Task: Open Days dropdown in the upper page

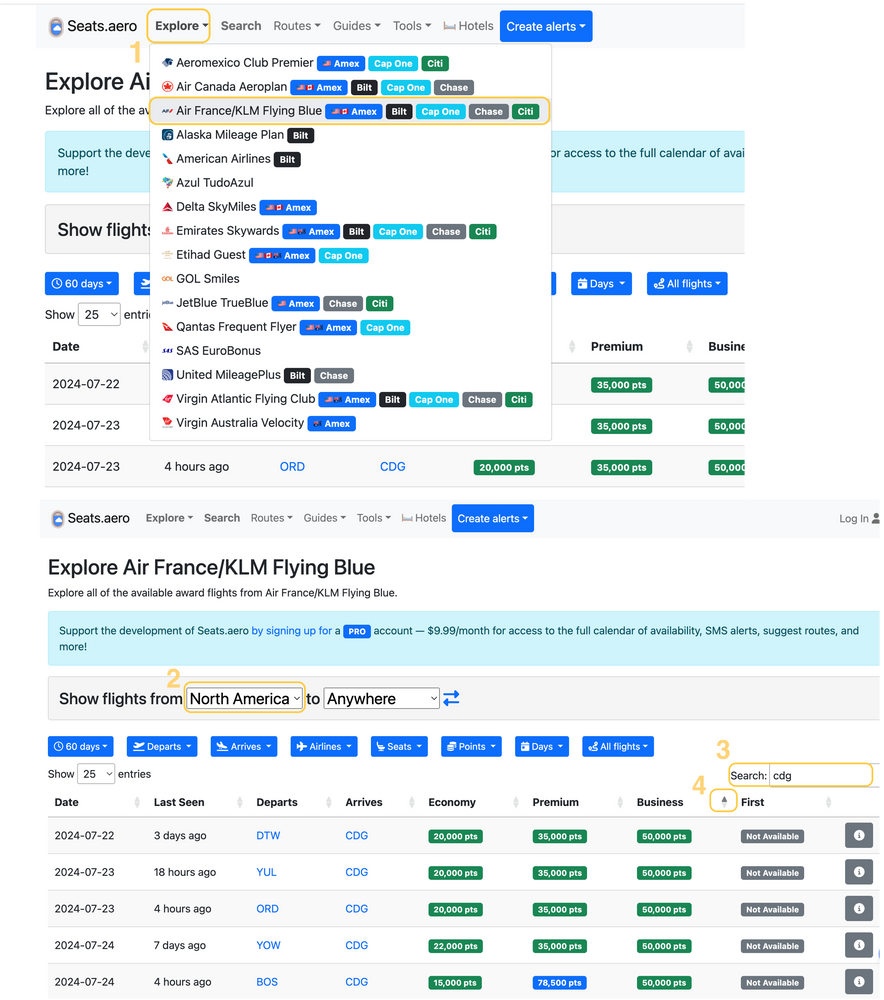Action: coord(601,284)
